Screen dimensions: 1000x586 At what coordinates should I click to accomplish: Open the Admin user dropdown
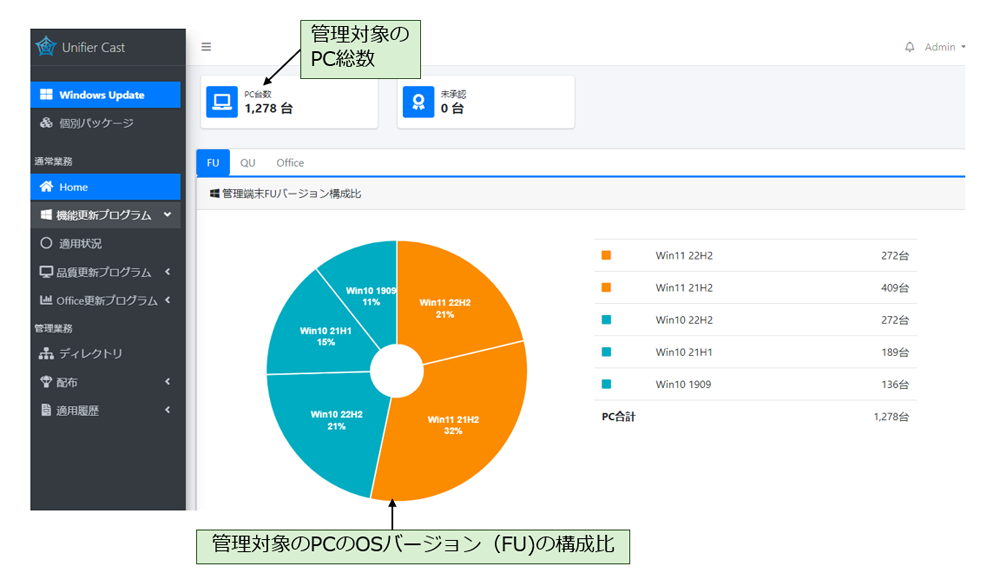[945, 47]
